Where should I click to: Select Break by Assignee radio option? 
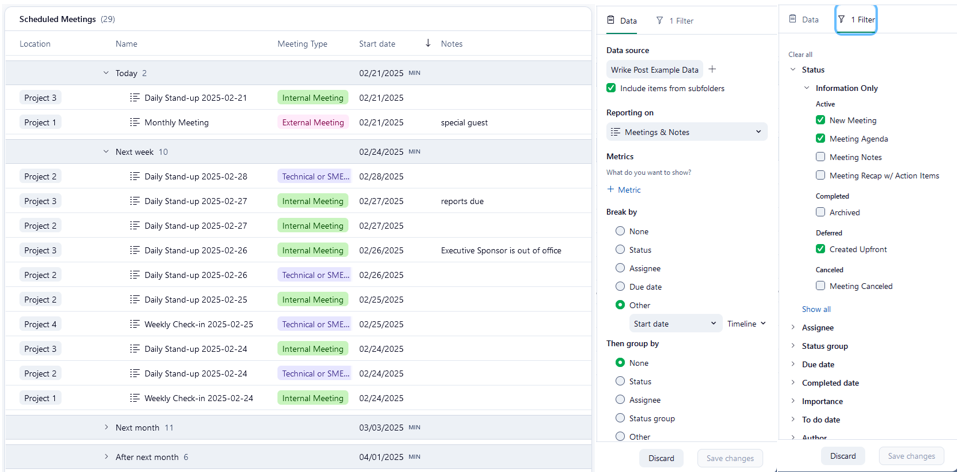tap(620, 268)
